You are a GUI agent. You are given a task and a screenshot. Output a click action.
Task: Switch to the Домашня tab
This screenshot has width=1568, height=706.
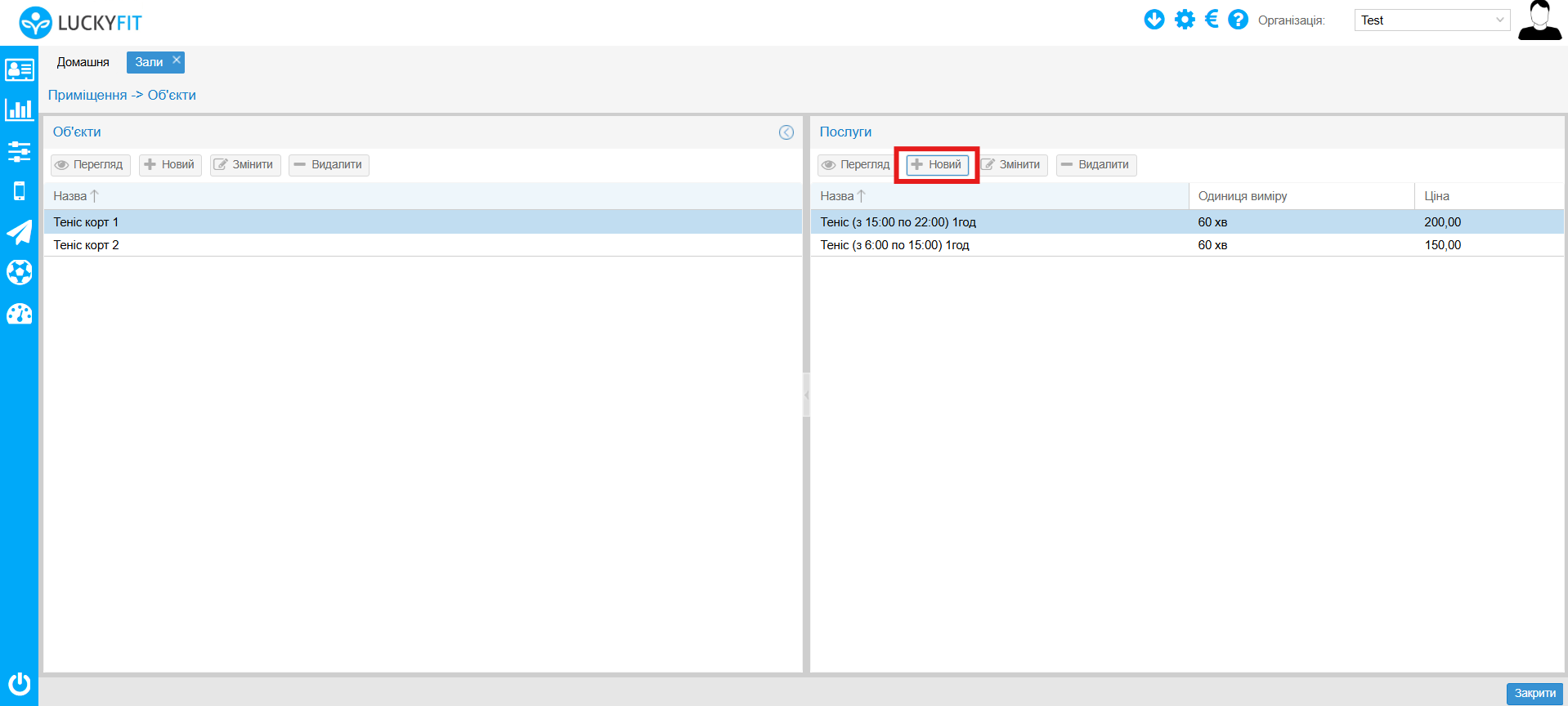[83, 62]
